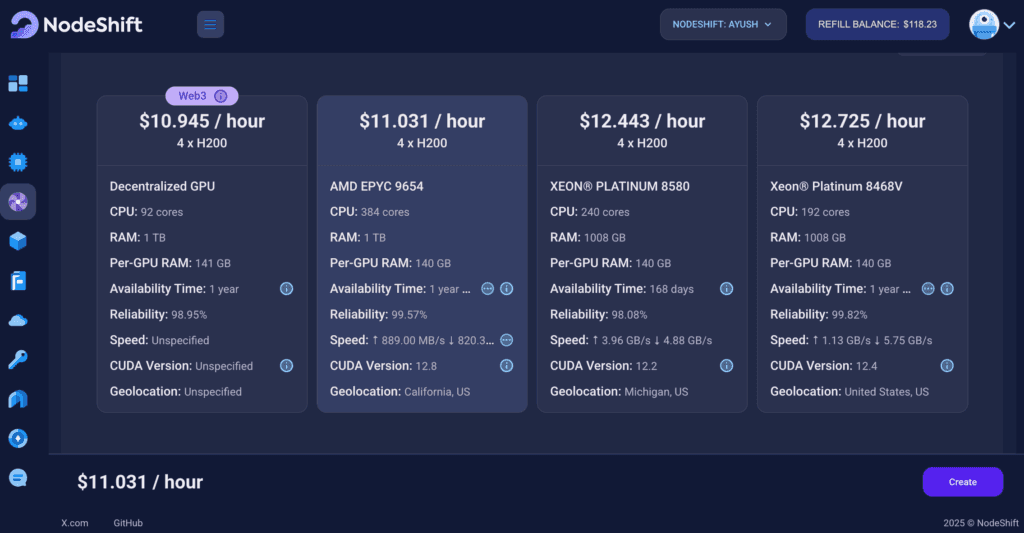Click Availability ellipsis on Xeon 8468V card
Viewport: 1024px width, 533px height.
click(x=927, y=289)
